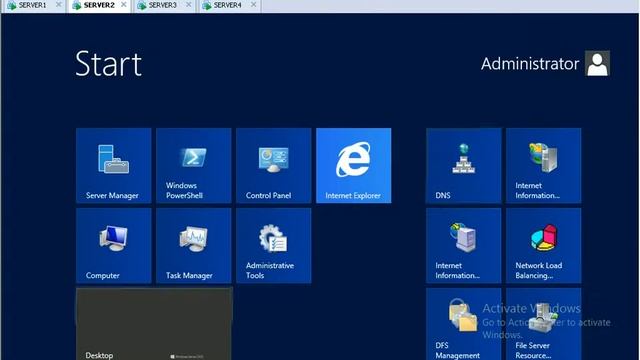Open the Computer tile
The image size is (640, 360).
(113, 245)
